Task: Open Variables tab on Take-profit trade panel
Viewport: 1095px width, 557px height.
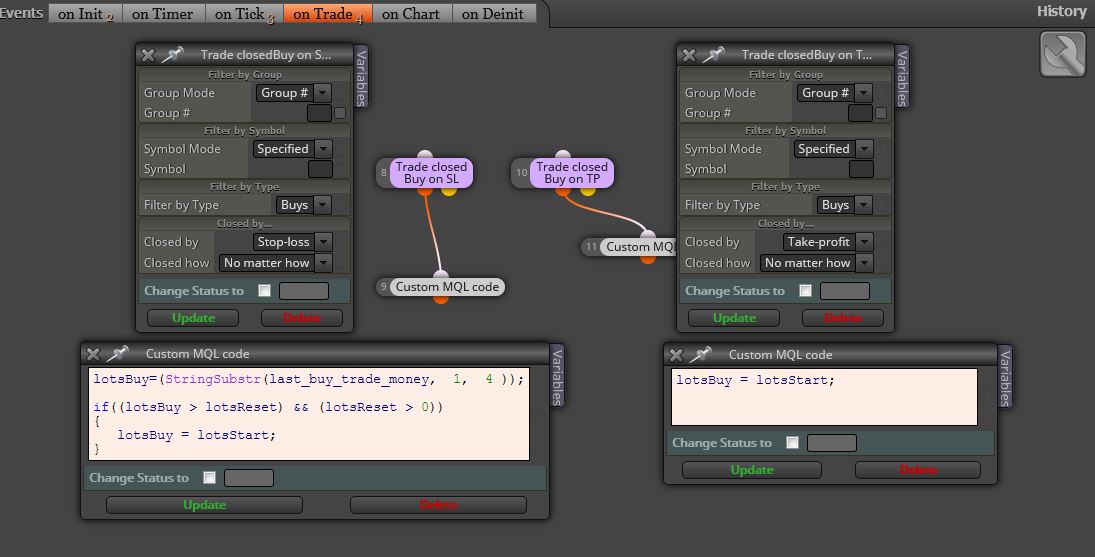Action: [902, 77]
